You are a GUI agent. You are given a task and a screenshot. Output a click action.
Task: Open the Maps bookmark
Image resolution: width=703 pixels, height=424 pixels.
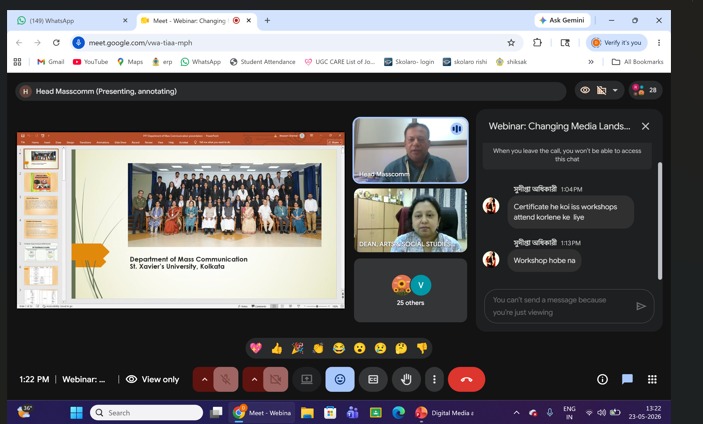pos(130,62)
